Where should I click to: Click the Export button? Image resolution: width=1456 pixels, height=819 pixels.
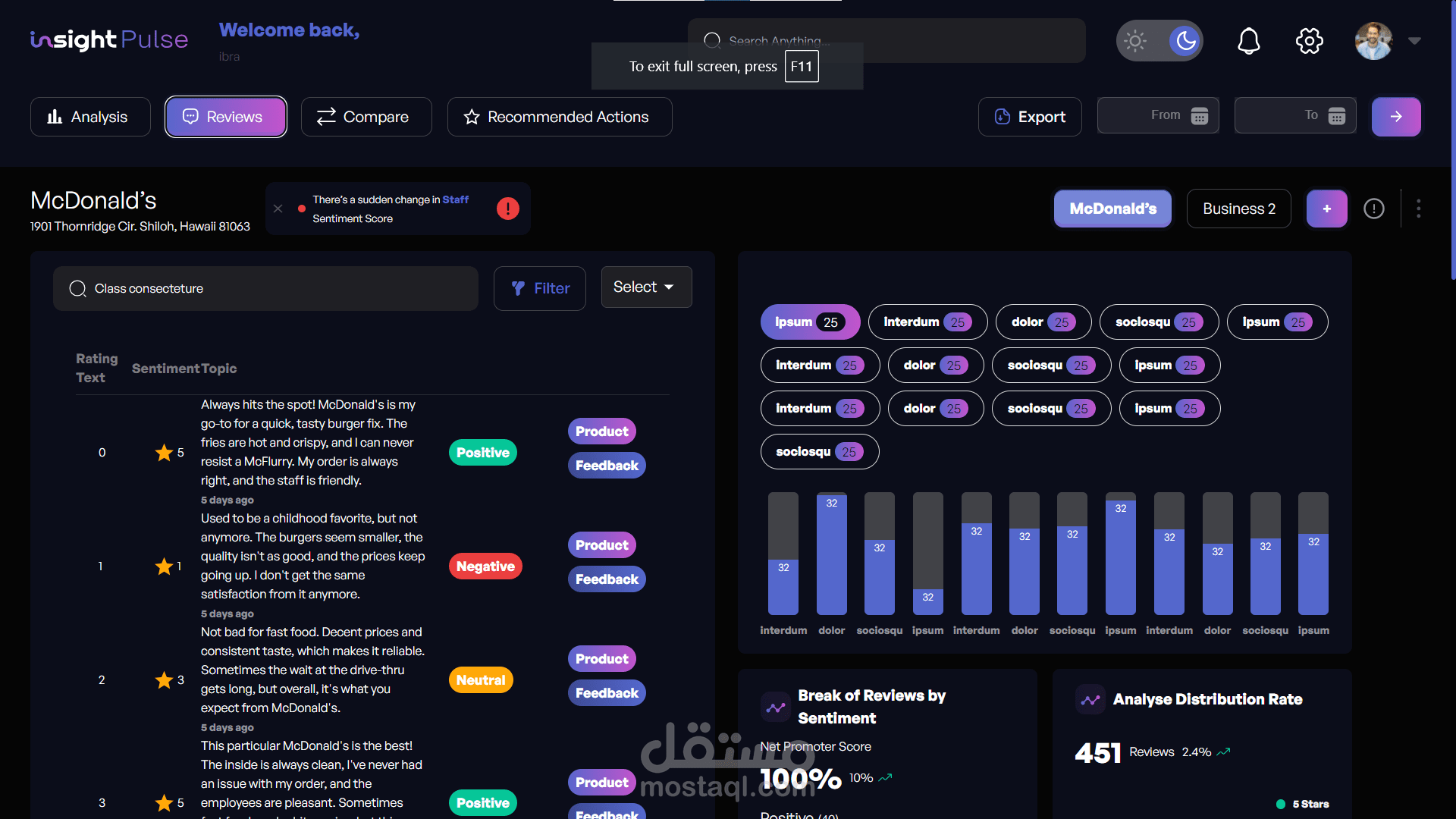tap(1030, 117)
